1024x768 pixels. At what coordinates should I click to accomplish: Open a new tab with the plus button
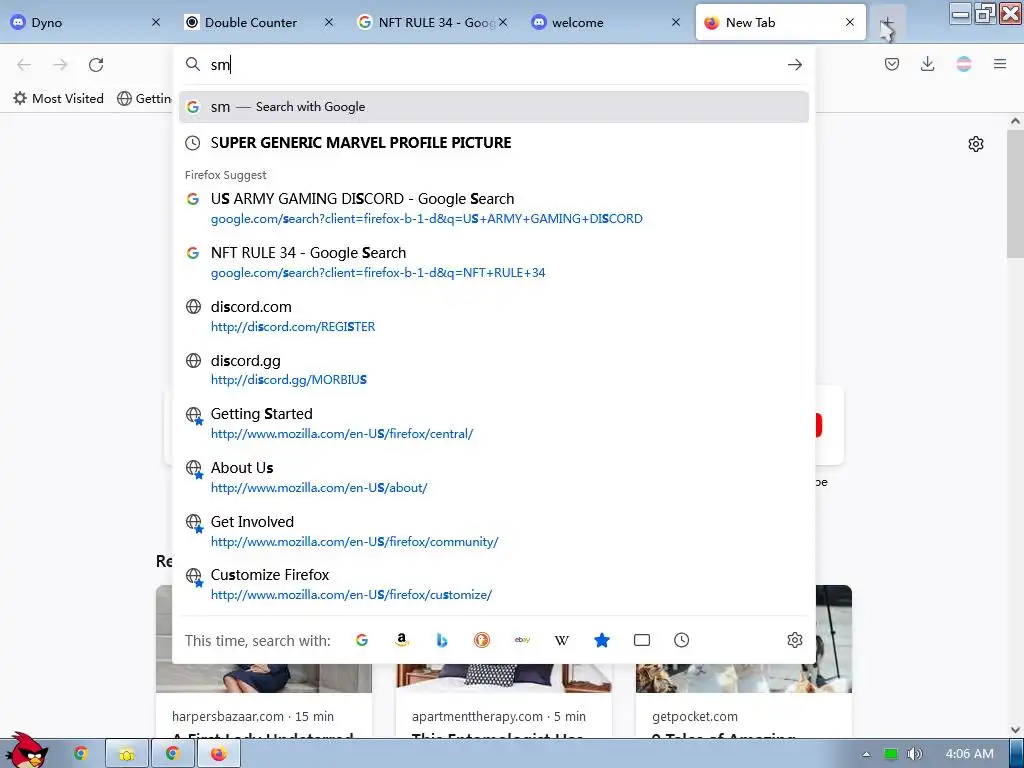point(887,23)
